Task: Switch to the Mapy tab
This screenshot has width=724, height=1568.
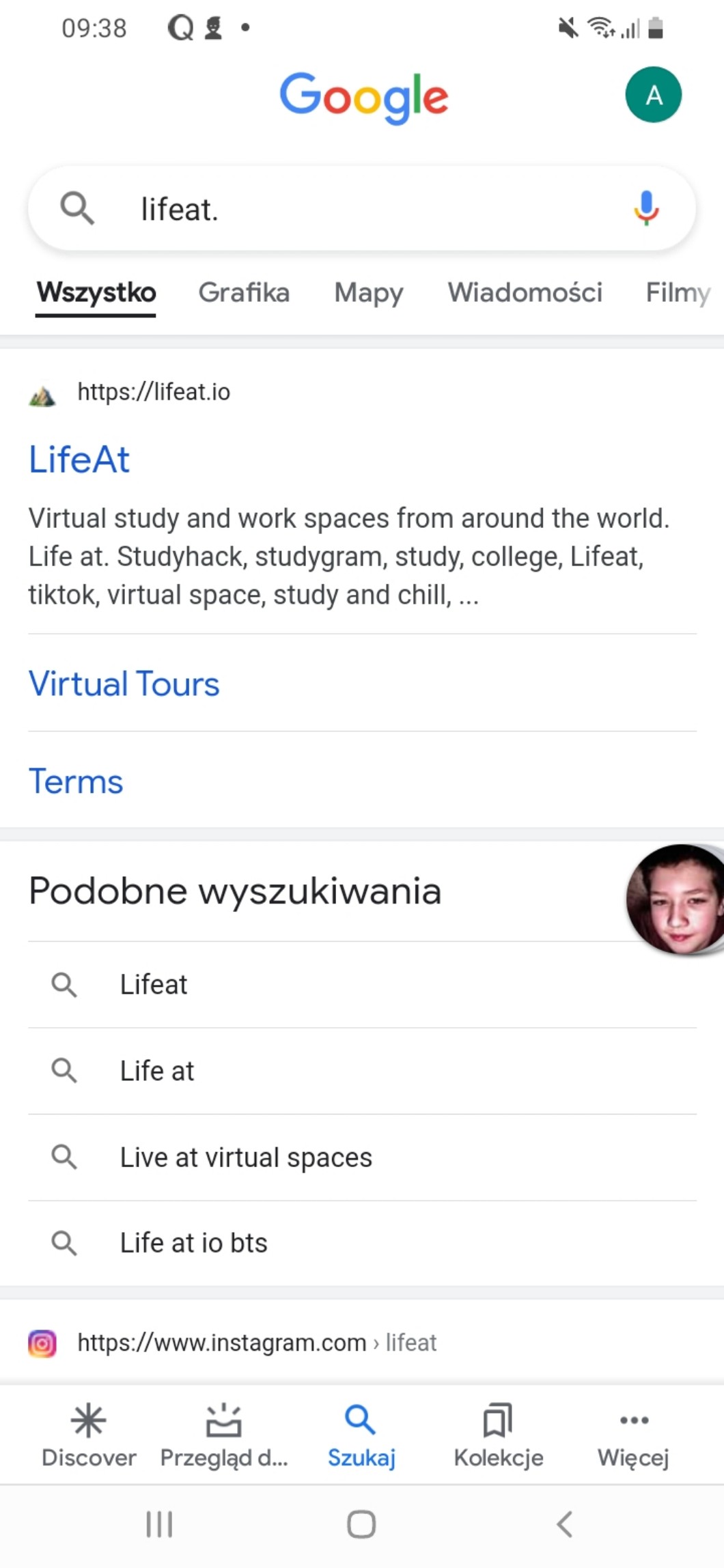Action: click(x=368, y=293)
